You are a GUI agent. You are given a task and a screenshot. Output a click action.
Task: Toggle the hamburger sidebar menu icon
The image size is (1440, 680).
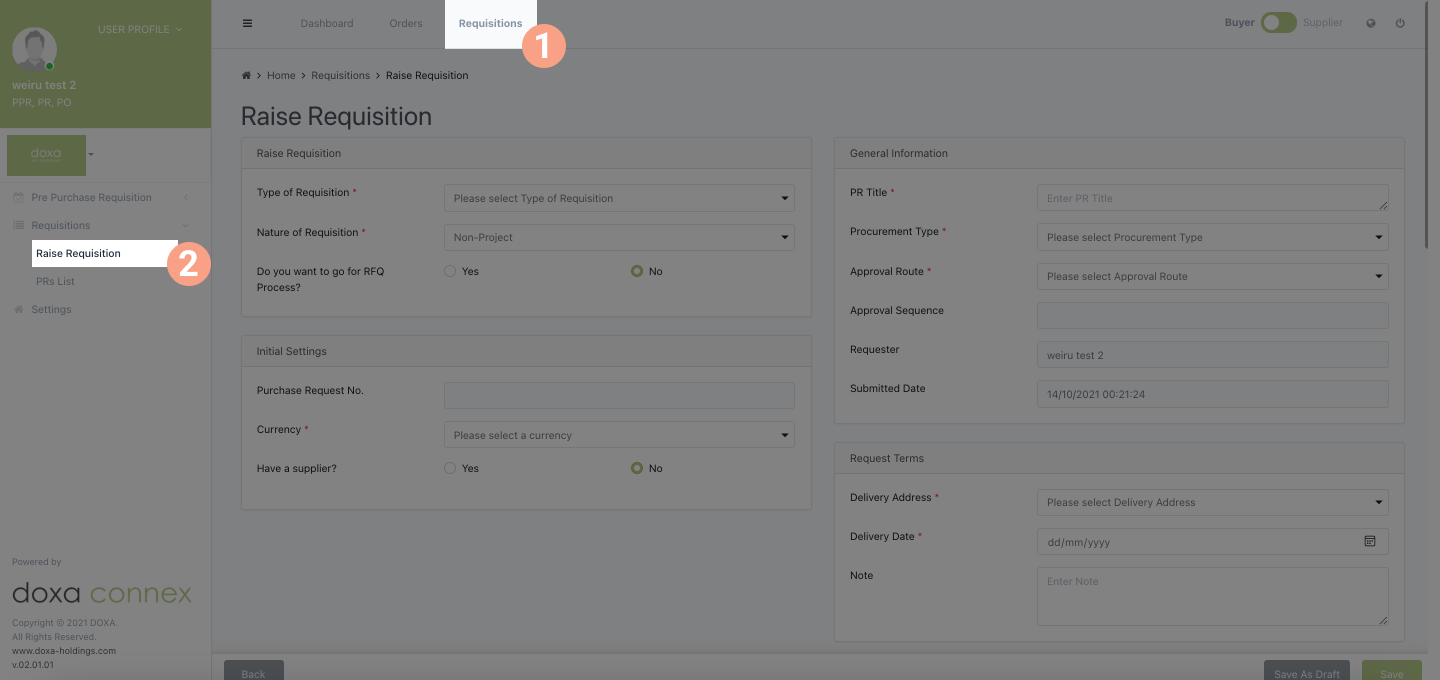pos(248,23)
